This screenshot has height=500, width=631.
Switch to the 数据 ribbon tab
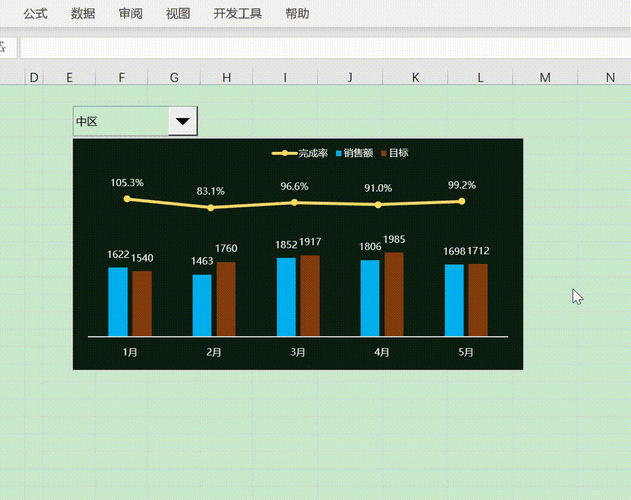[x=83, y=14]
